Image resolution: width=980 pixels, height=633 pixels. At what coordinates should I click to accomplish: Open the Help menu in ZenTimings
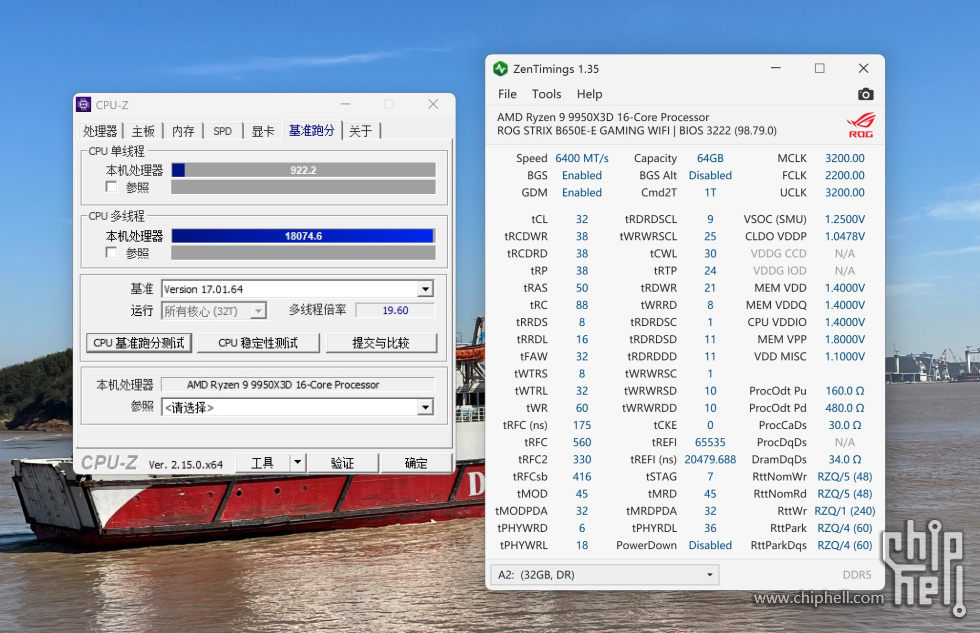point(589,94)
